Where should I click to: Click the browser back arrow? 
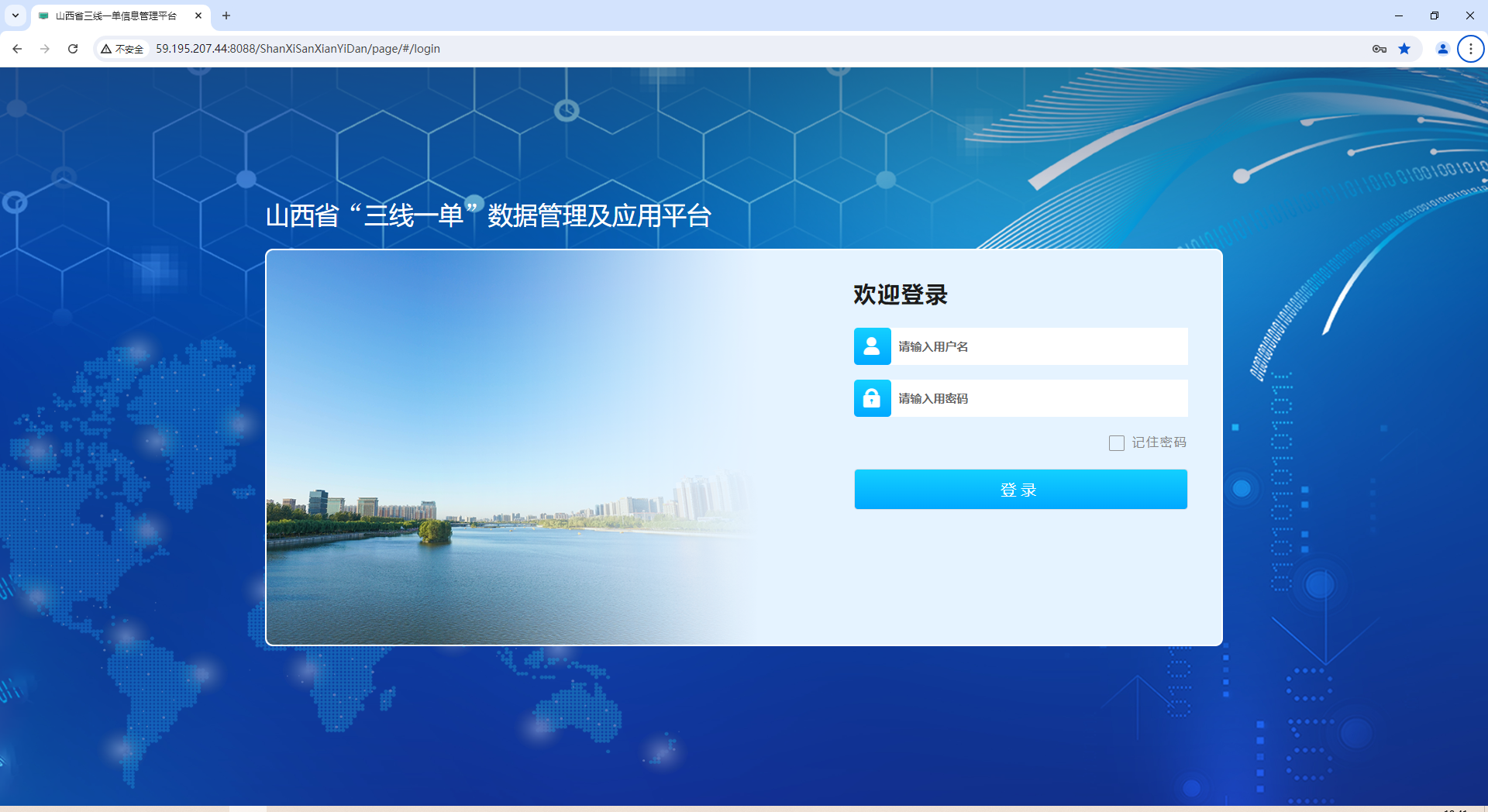click(x=17, y=49)
